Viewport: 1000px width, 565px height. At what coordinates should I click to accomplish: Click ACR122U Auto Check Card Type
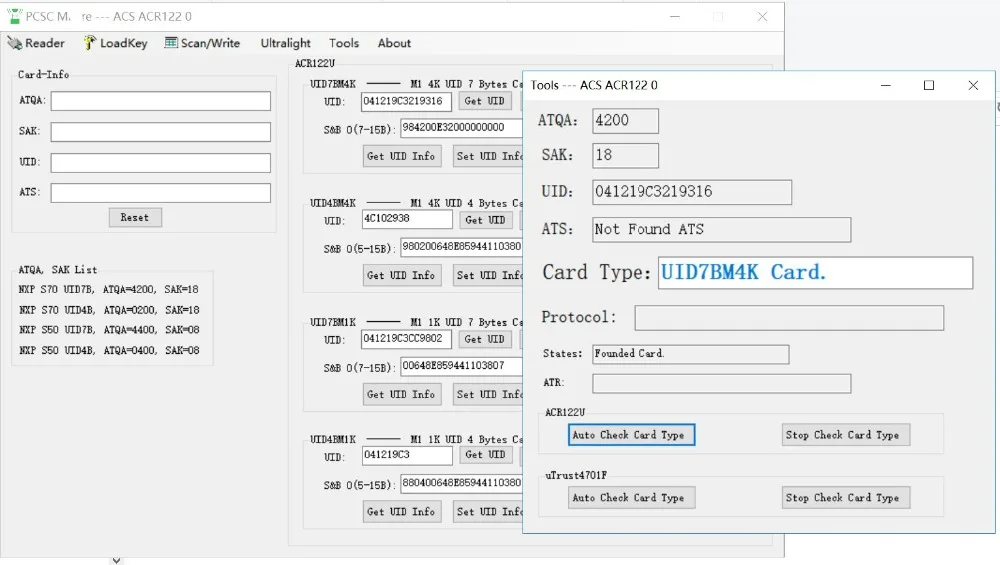(631, 435)
